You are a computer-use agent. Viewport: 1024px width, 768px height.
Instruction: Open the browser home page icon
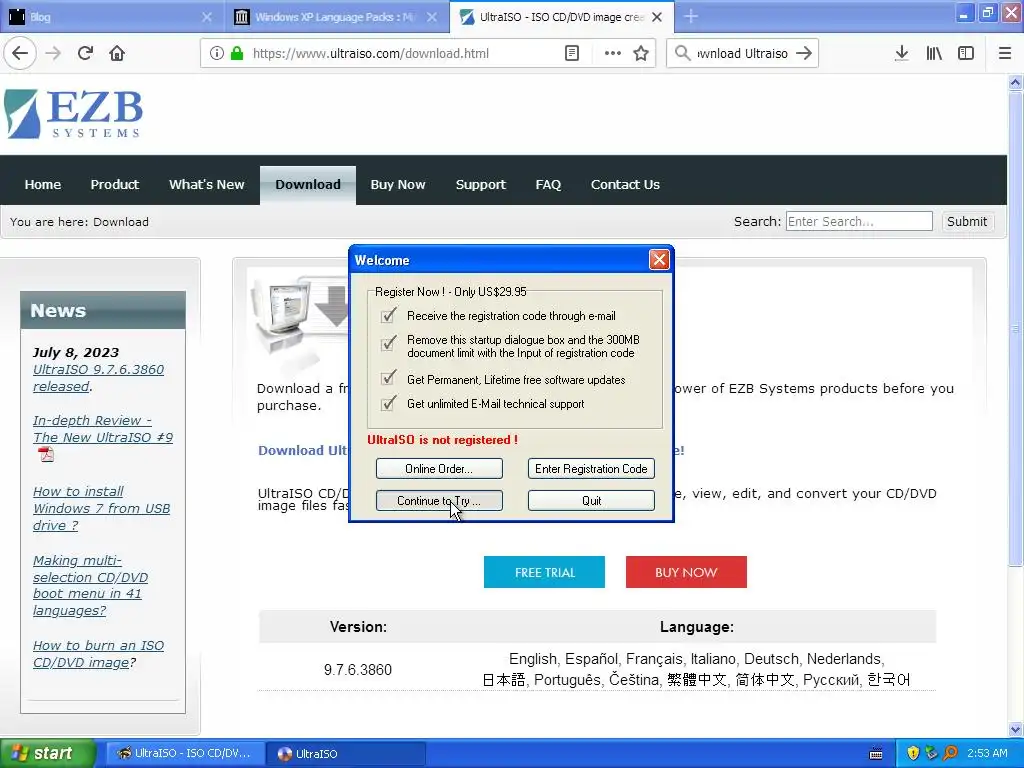pos(117,53)
